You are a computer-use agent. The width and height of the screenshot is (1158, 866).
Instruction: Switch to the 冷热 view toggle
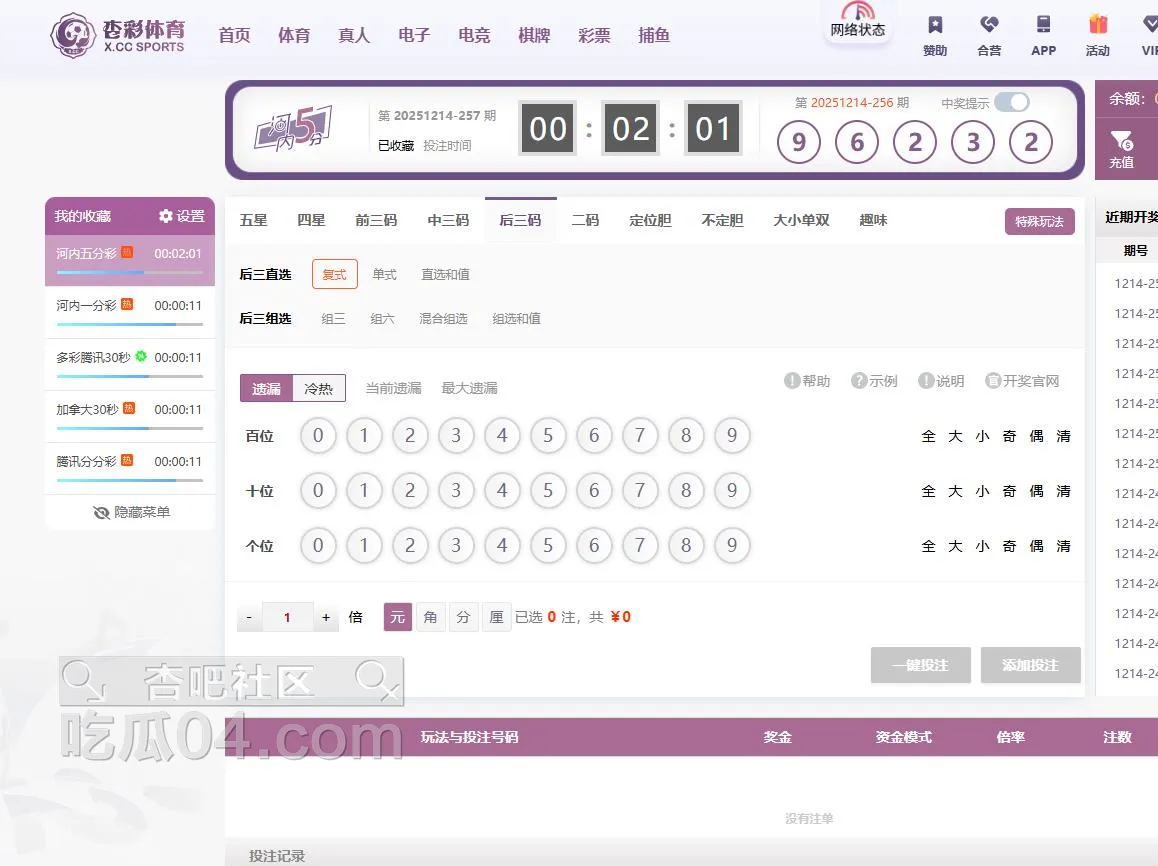click(x=318, y=388)
